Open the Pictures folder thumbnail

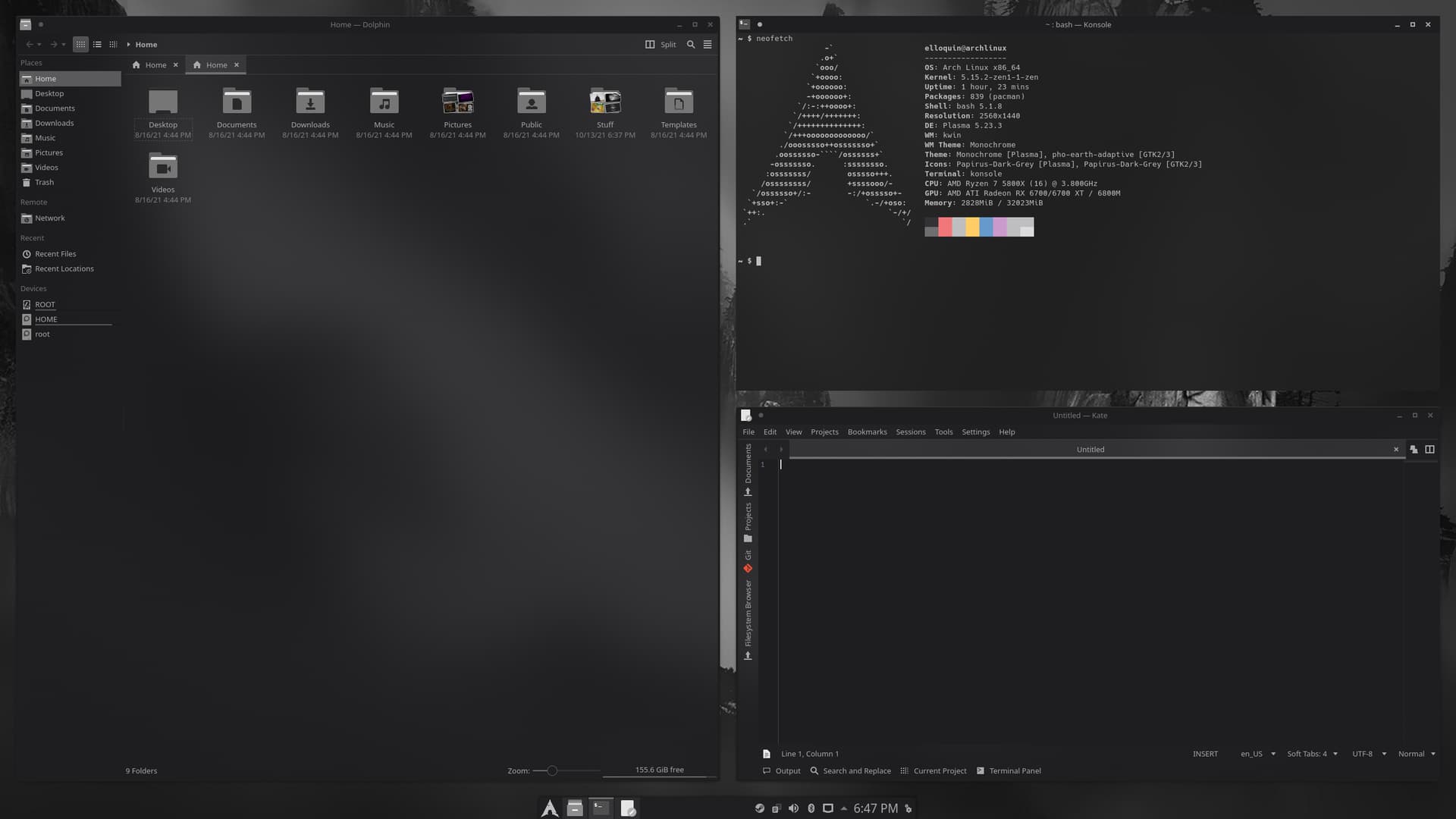click(458, 102)
